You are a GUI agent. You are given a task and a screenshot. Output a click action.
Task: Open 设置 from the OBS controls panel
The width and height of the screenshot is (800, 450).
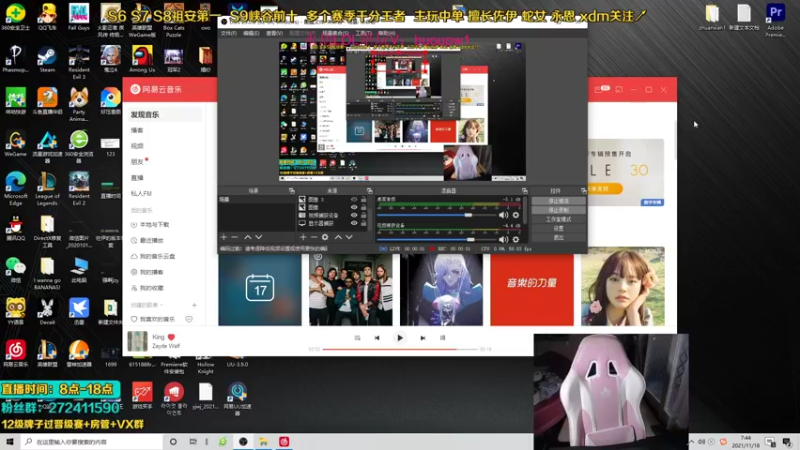[558, 229]
